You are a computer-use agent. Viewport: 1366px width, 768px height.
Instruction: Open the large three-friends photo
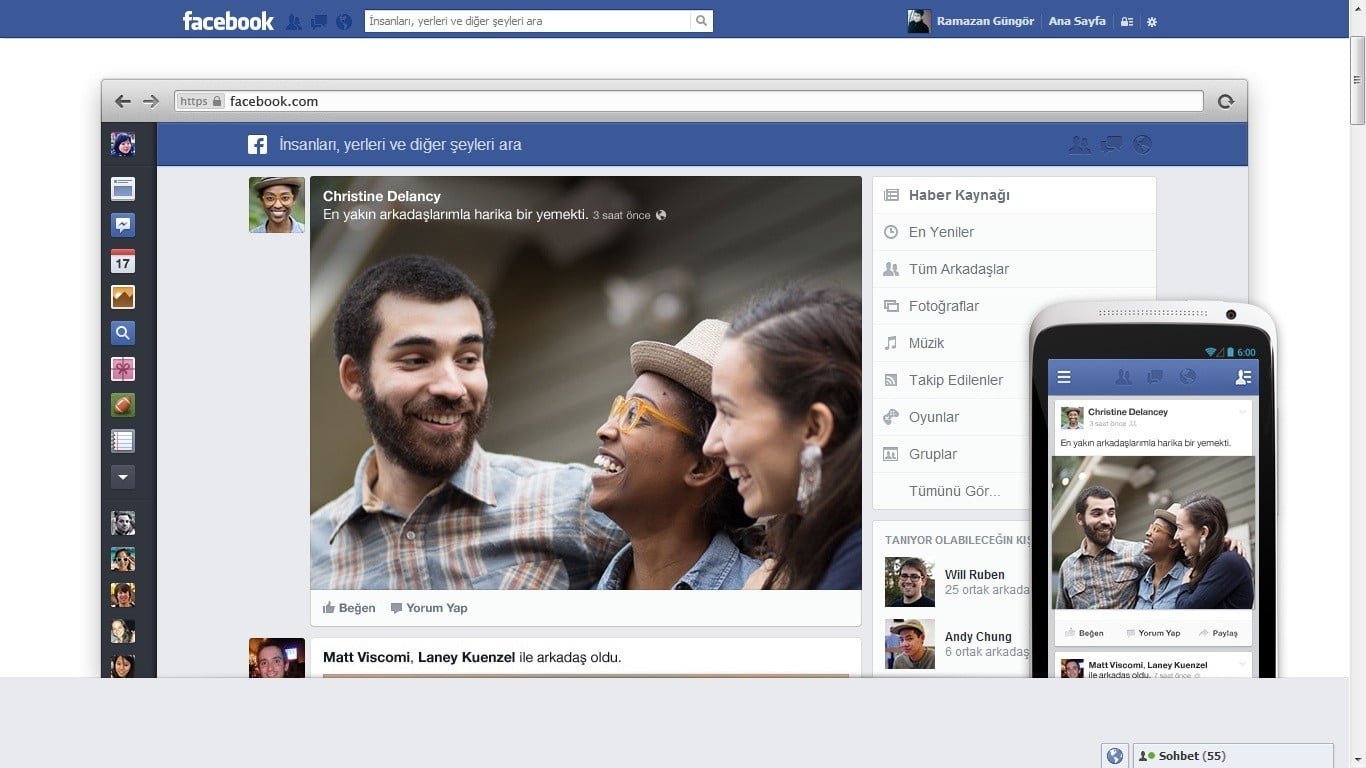tap(586, 383)
